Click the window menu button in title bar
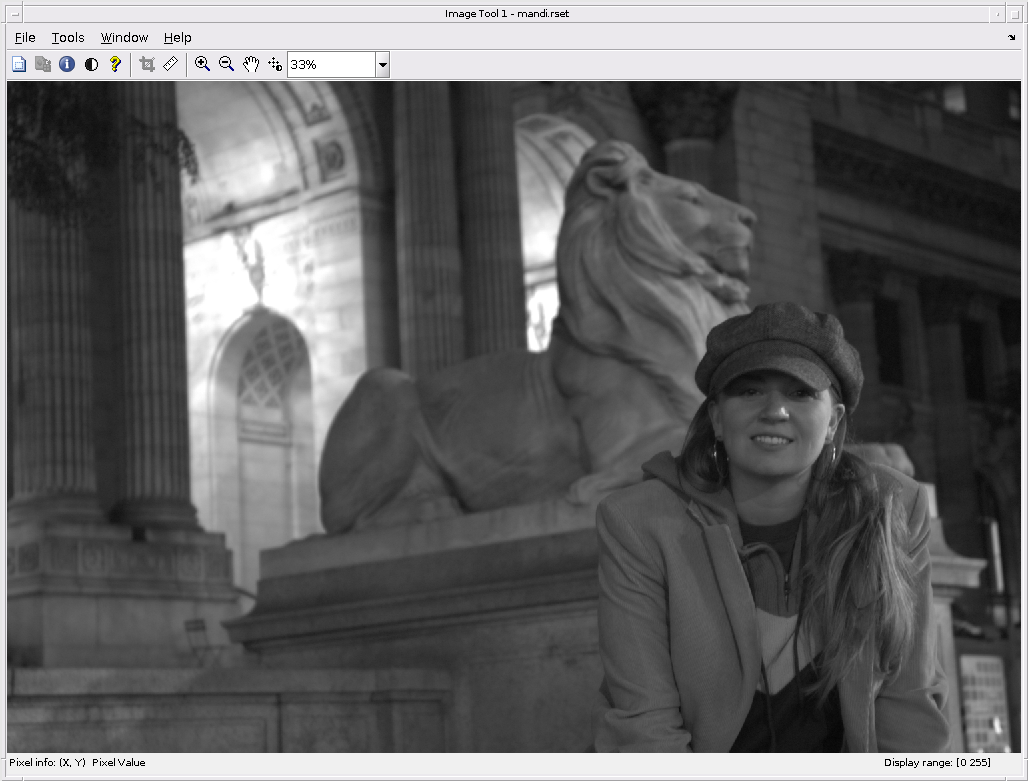This screenshot has width=1028, height=781. (14, 14)
